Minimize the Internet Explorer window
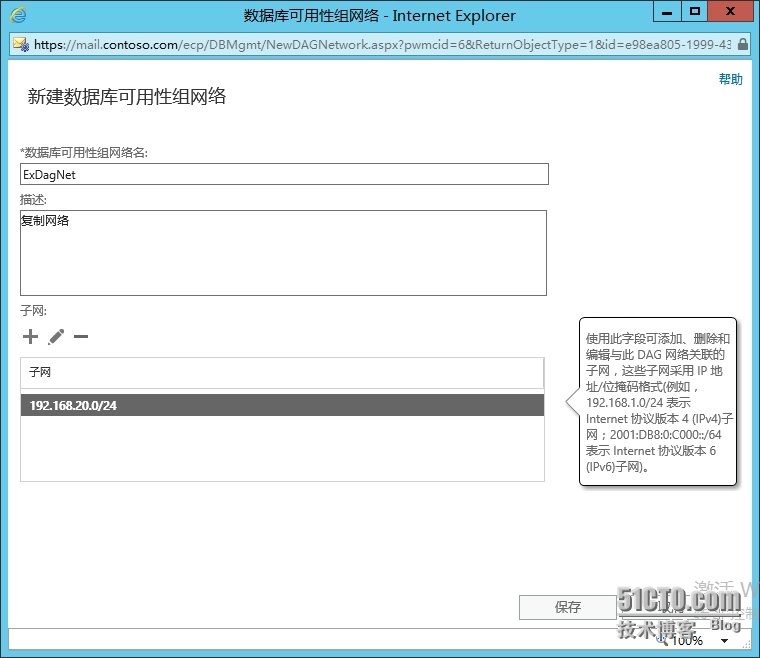This screenshot has height=658, width=760. pyautogui.click(x=666, y=13)
